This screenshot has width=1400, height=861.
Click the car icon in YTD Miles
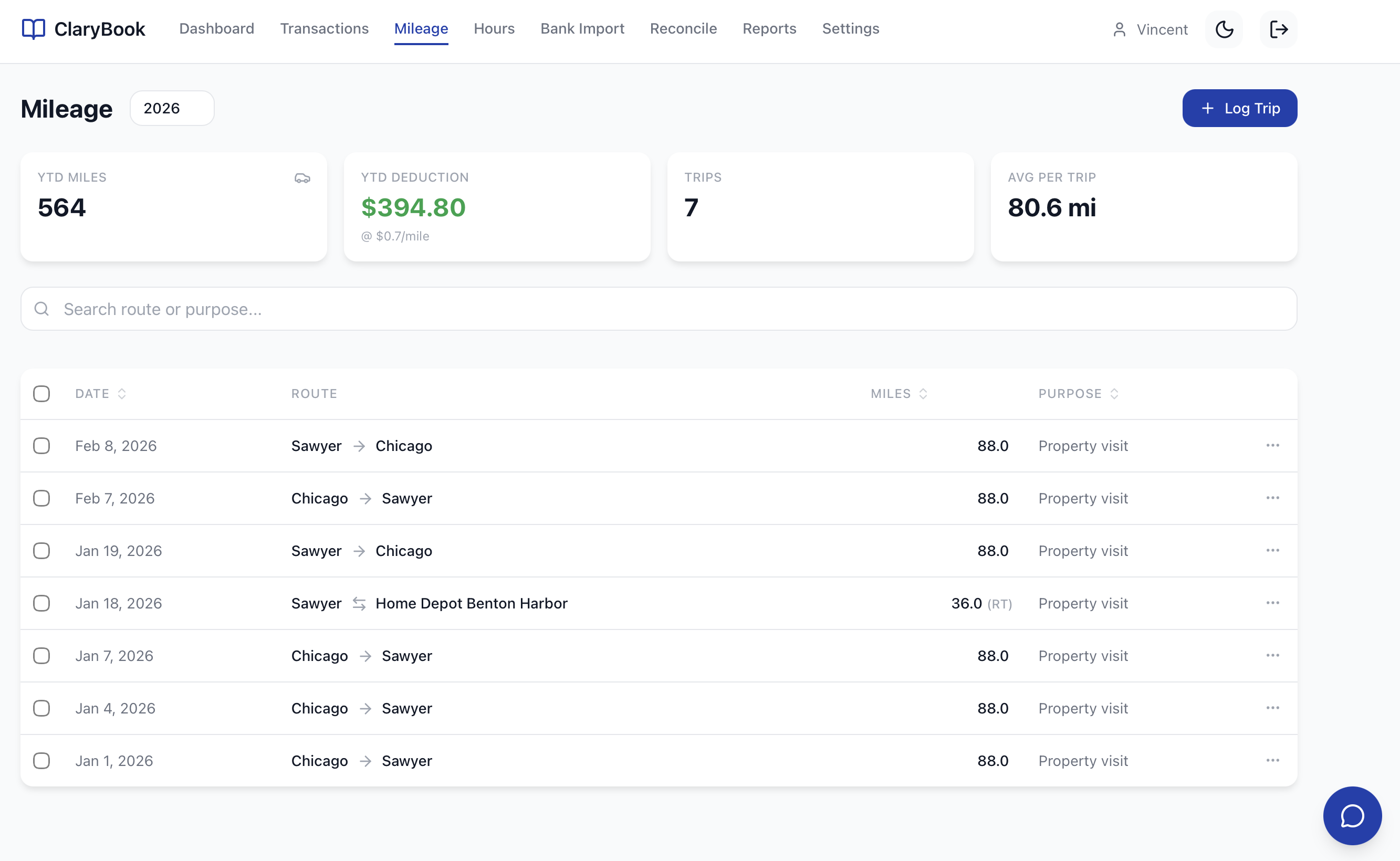(x=302, y=178)
